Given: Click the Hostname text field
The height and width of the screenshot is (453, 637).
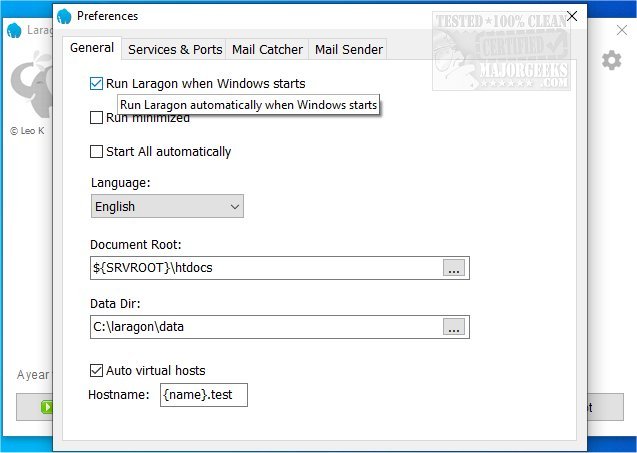Looking at the screenshot, I should pyautogui.click(x=204, y=395).
